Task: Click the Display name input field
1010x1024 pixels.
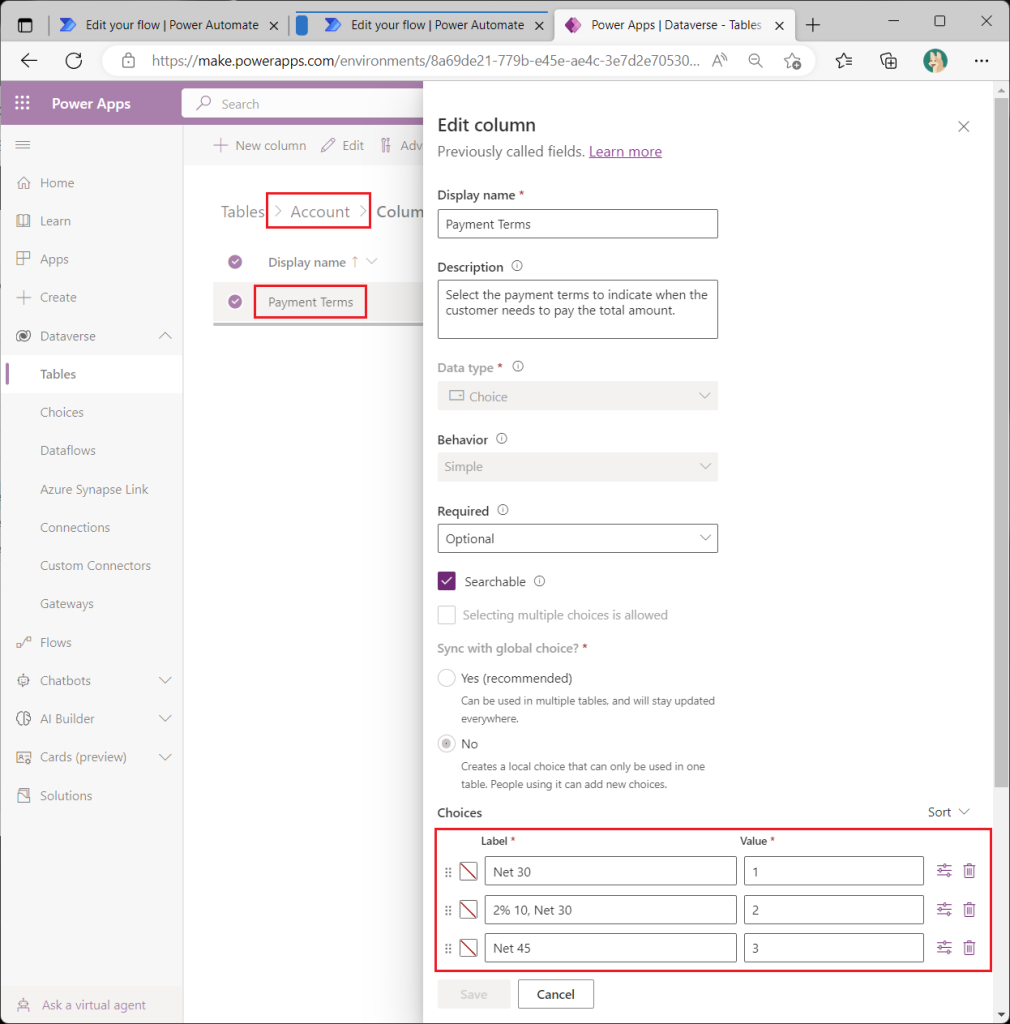Action: point(577,224)
